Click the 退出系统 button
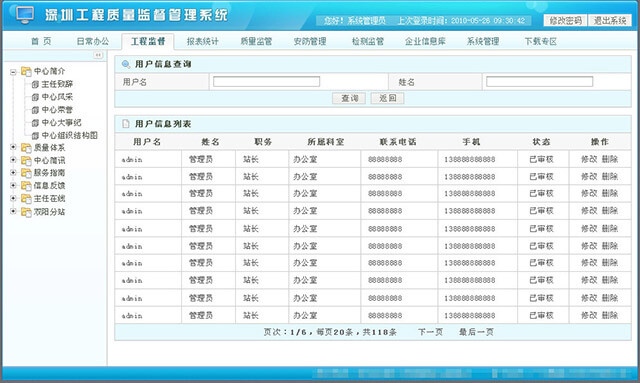 point(610,20)
